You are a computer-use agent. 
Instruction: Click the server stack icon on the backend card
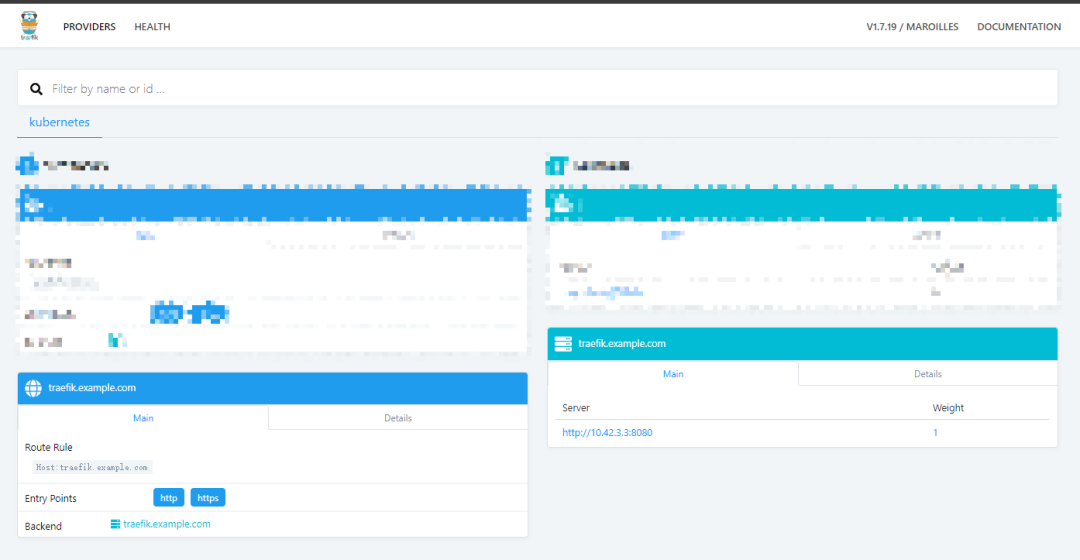pos(563,344)
